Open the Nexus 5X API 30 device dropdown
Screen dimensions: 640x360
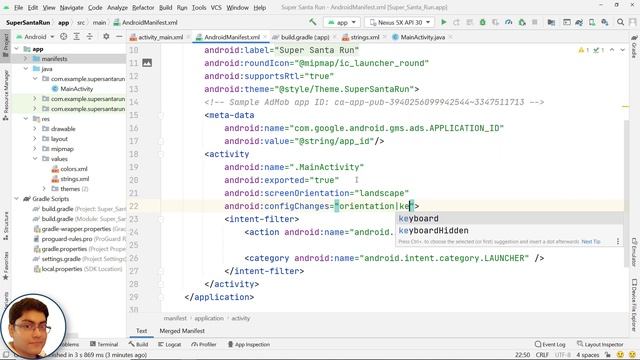[x=400, y=22]
